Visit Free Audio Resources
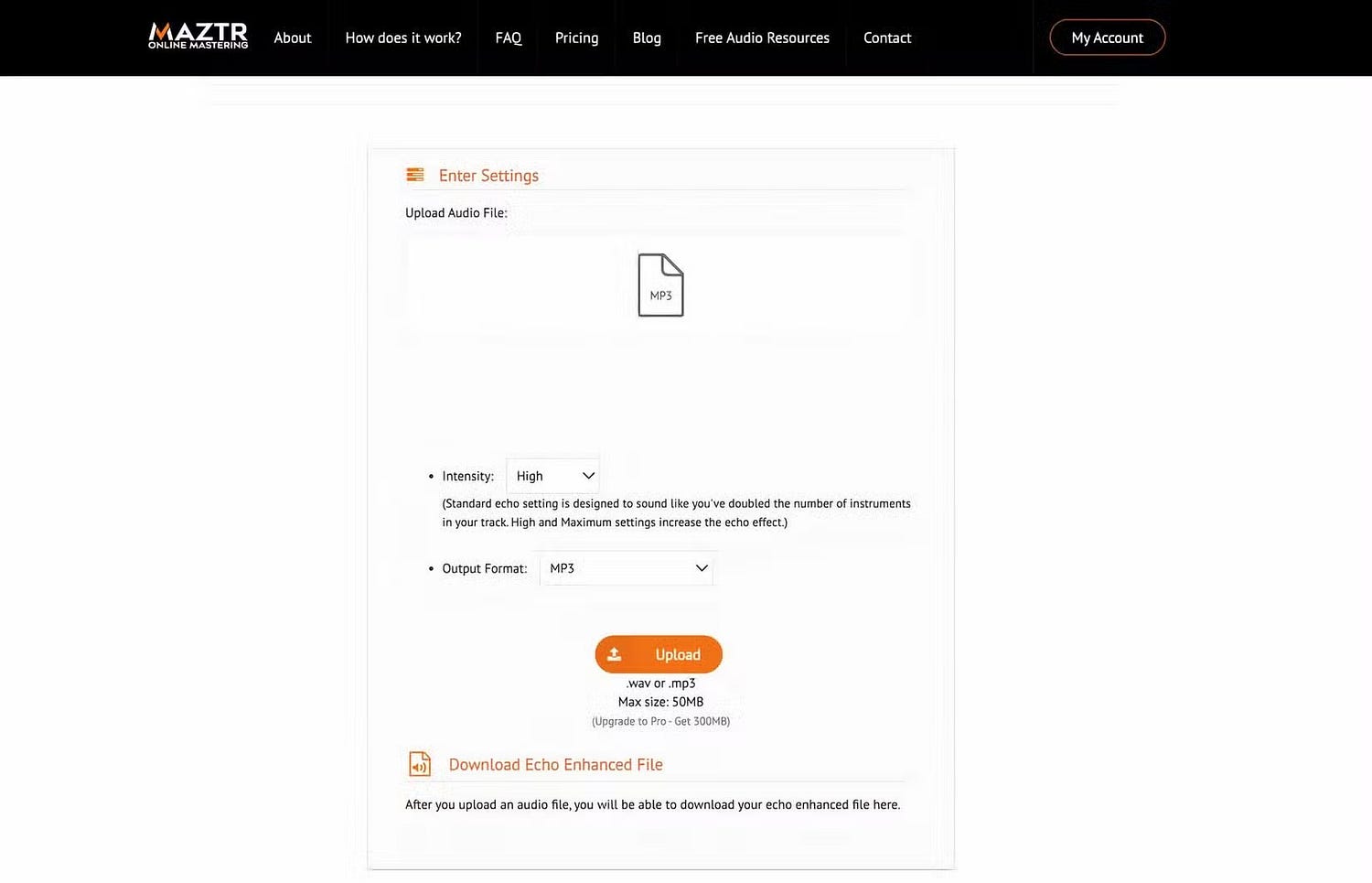 762,38
